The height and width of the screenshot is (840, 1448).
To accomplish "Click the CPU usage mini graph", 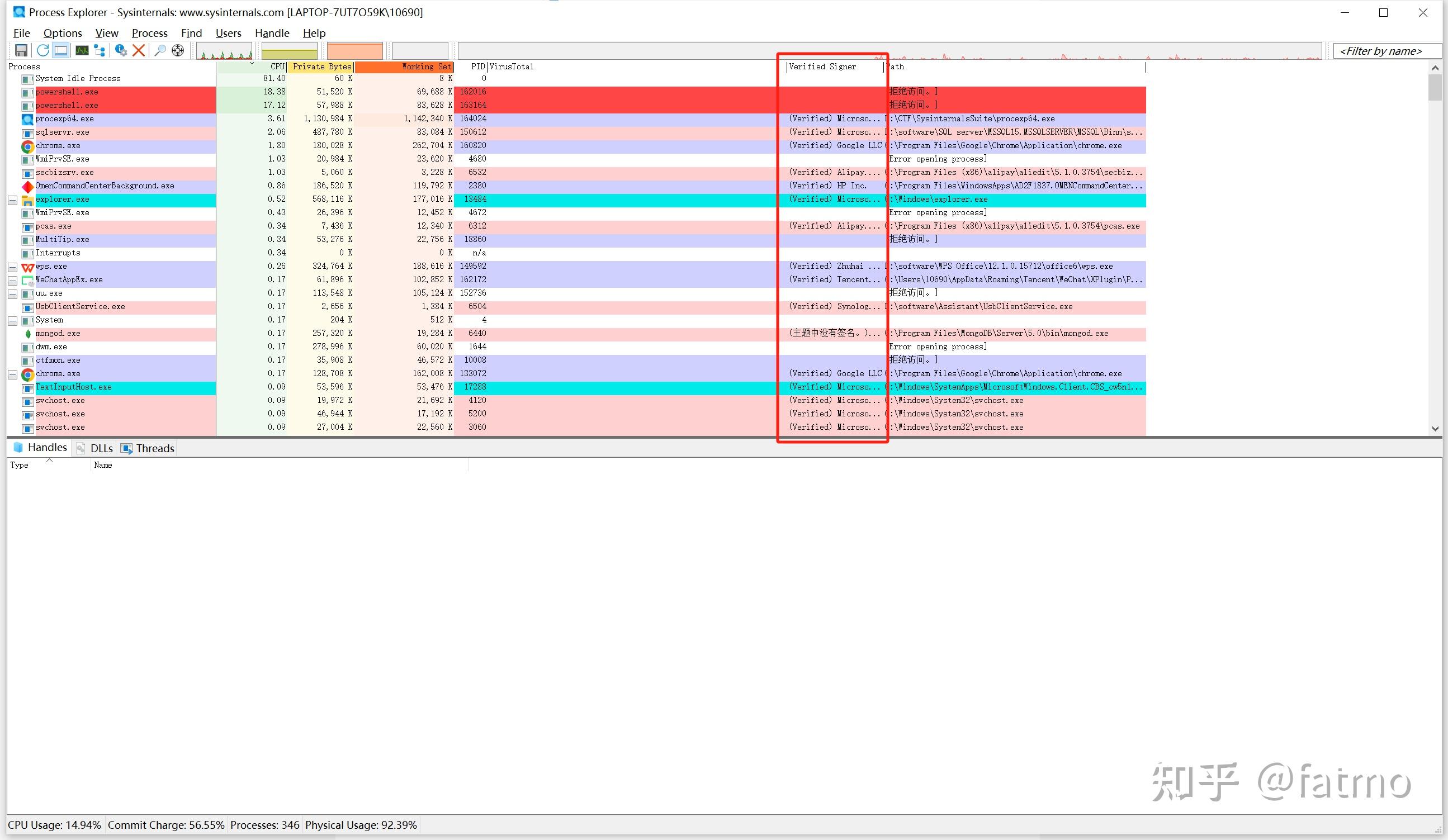I will 224,51.
